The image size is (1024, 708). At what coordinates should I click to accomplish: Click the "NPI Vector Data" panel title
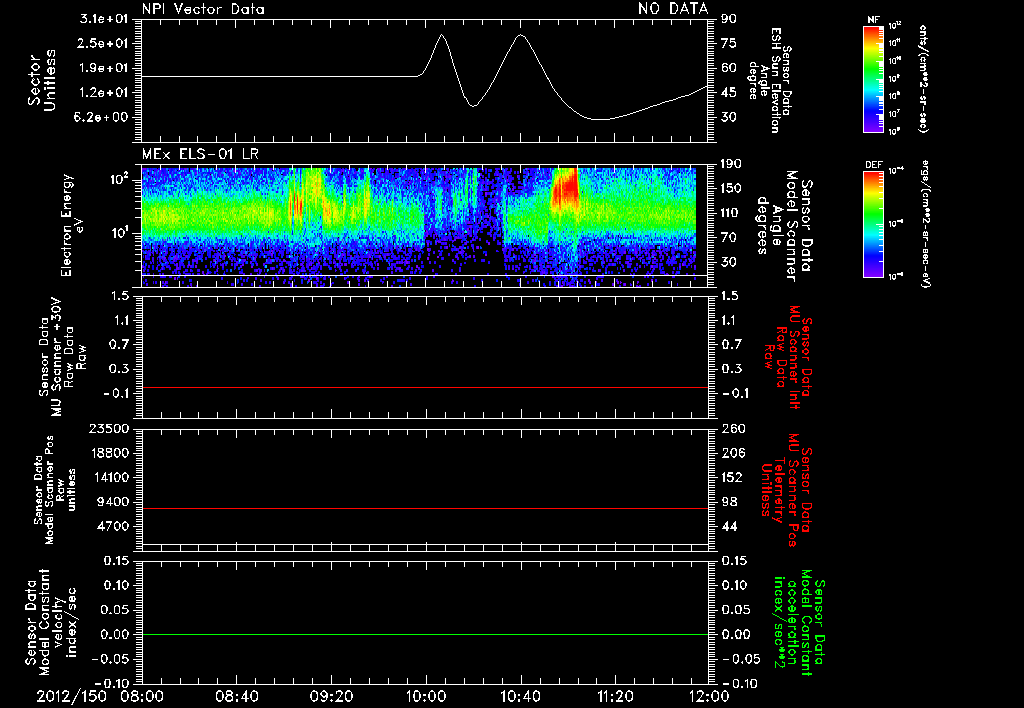(x=203, y=9)
